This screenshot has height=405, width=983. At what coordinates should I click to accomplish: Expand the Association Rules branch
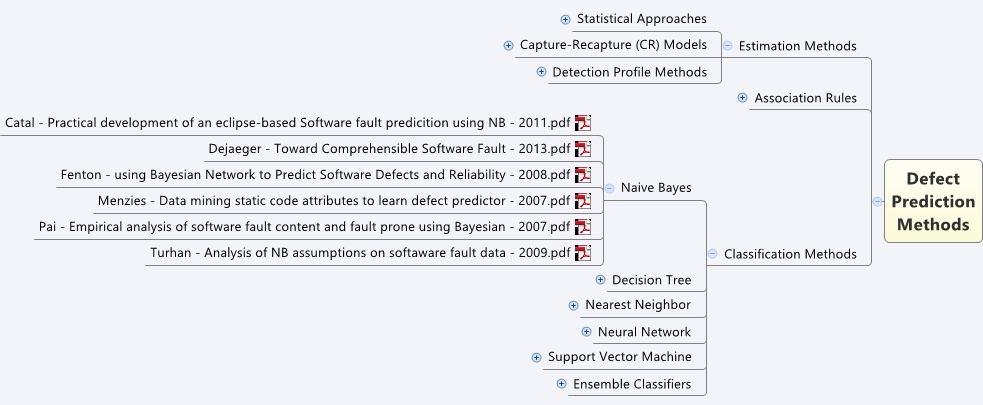click(743, 98)
